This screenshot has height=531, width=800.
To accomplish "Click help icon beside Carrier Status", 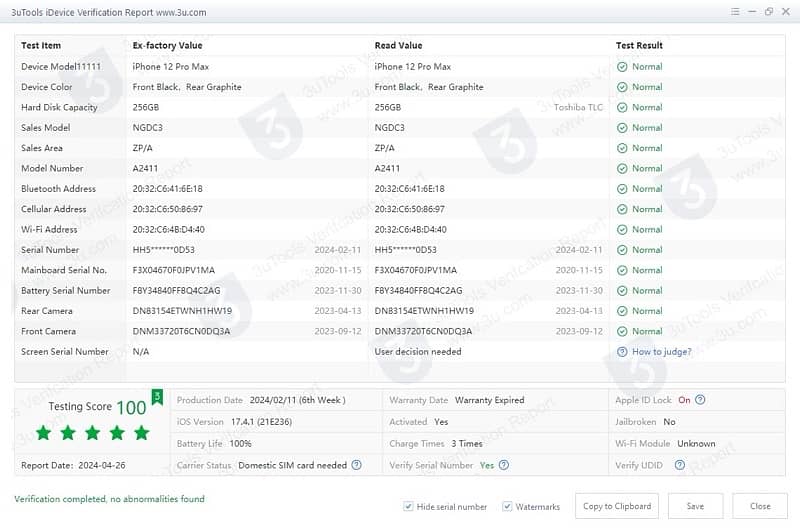I will 356,465.
